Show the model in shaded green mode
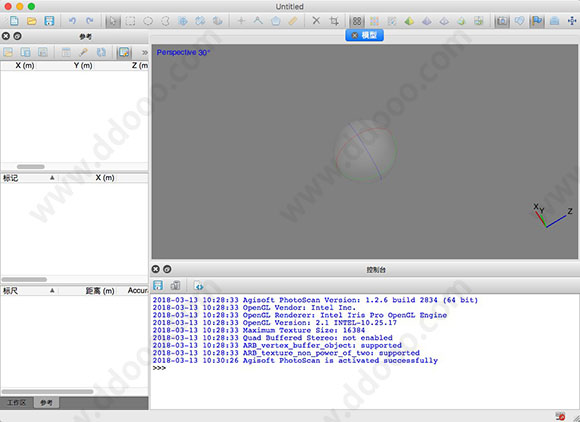This screenshot has width=580, height=422. 409,21
